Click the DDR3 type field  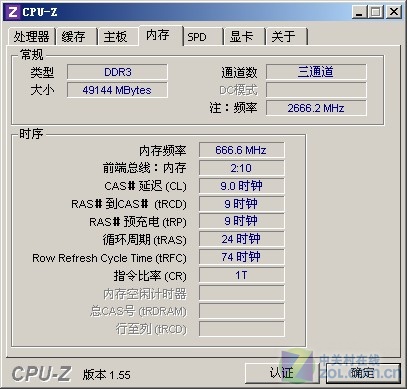[117, 72]
